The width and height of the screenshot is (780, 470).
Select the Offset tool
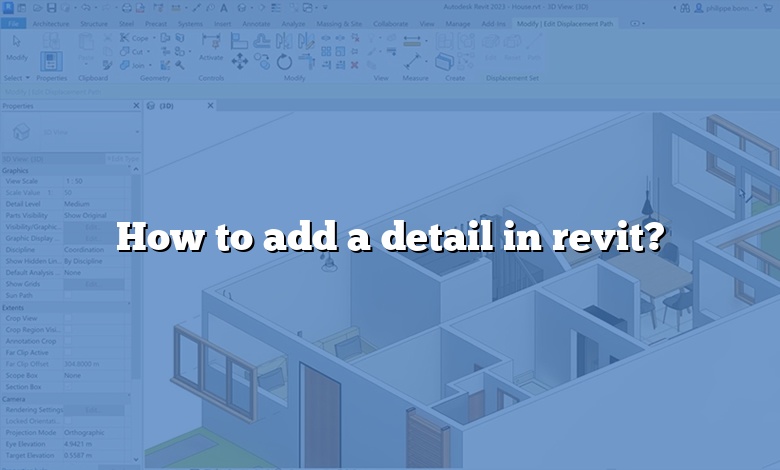[262, 41]
